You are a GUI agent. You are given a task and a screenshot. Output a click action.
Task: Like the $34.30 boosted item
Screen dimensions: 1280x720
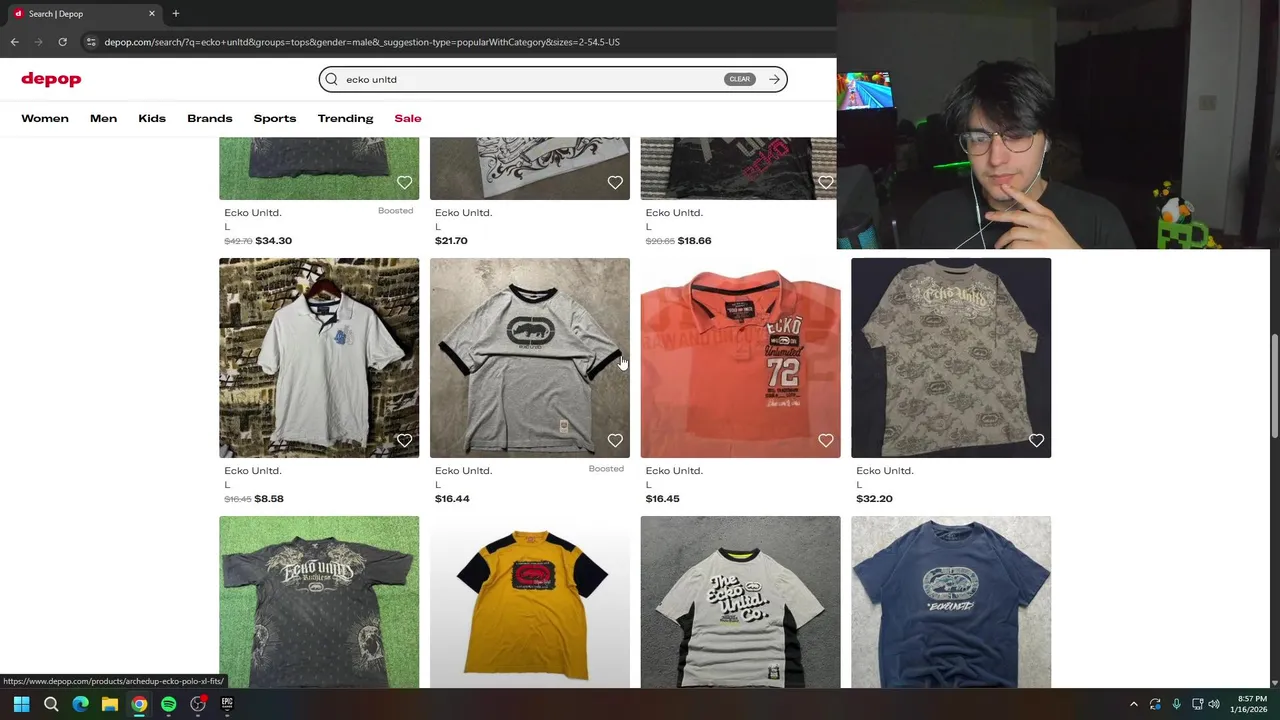coord(404,182)
